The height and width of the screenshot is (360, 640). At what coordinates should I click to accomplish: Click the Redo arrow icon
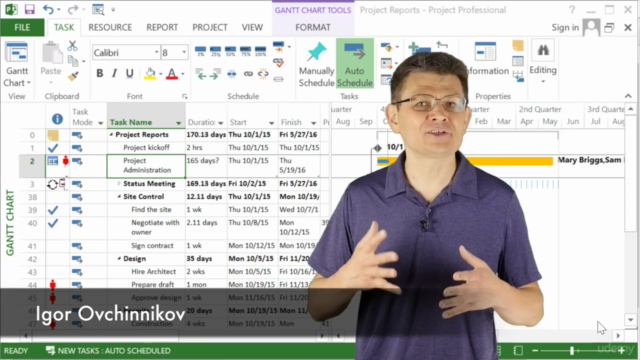(73, 9)
